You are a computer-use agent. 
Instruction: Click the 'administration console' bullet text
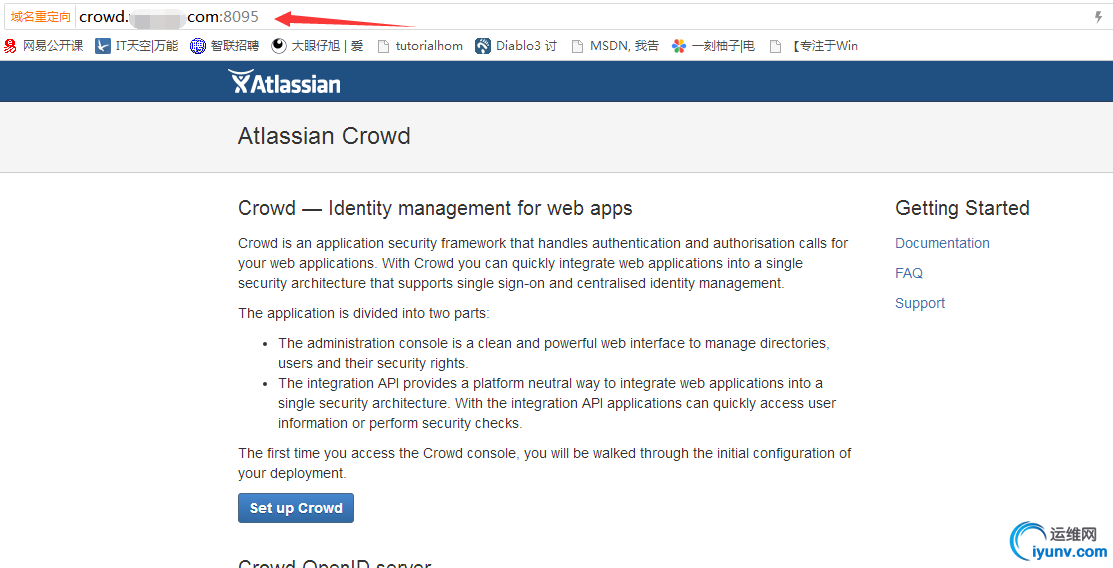pos(554,353)
